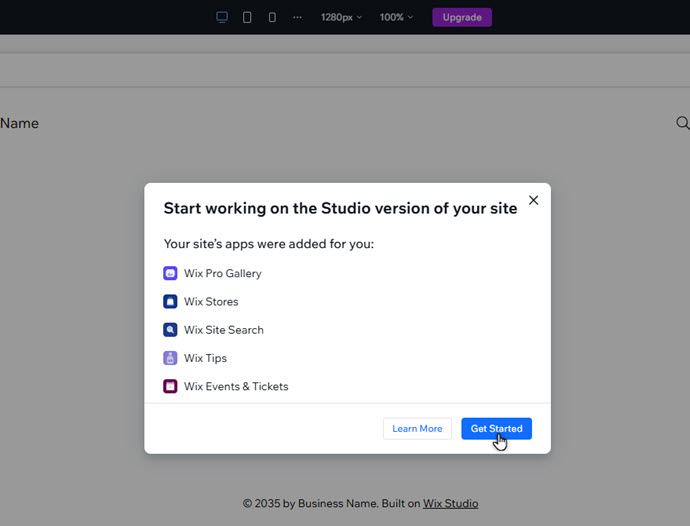
Task: Open the Wix Studio footer link
Action: tap(451, 503)
